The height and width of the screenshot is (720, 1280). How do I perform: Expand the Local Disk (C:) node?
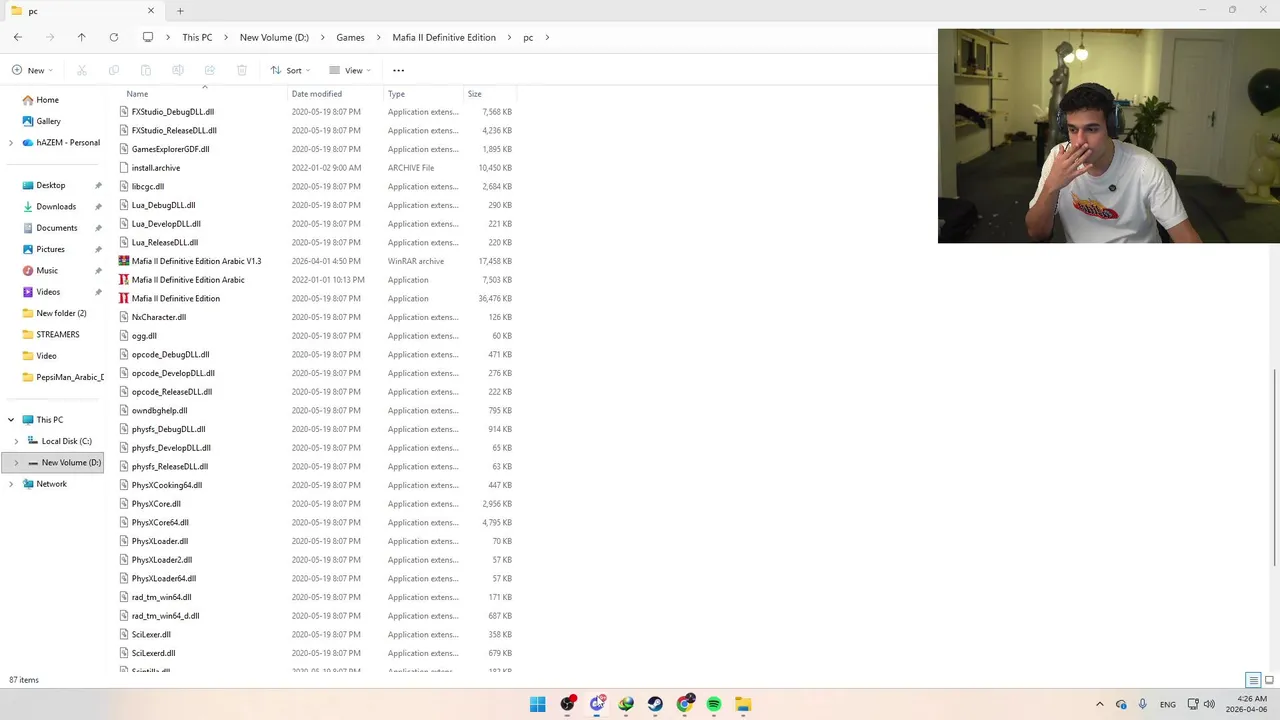coord(16,441)
